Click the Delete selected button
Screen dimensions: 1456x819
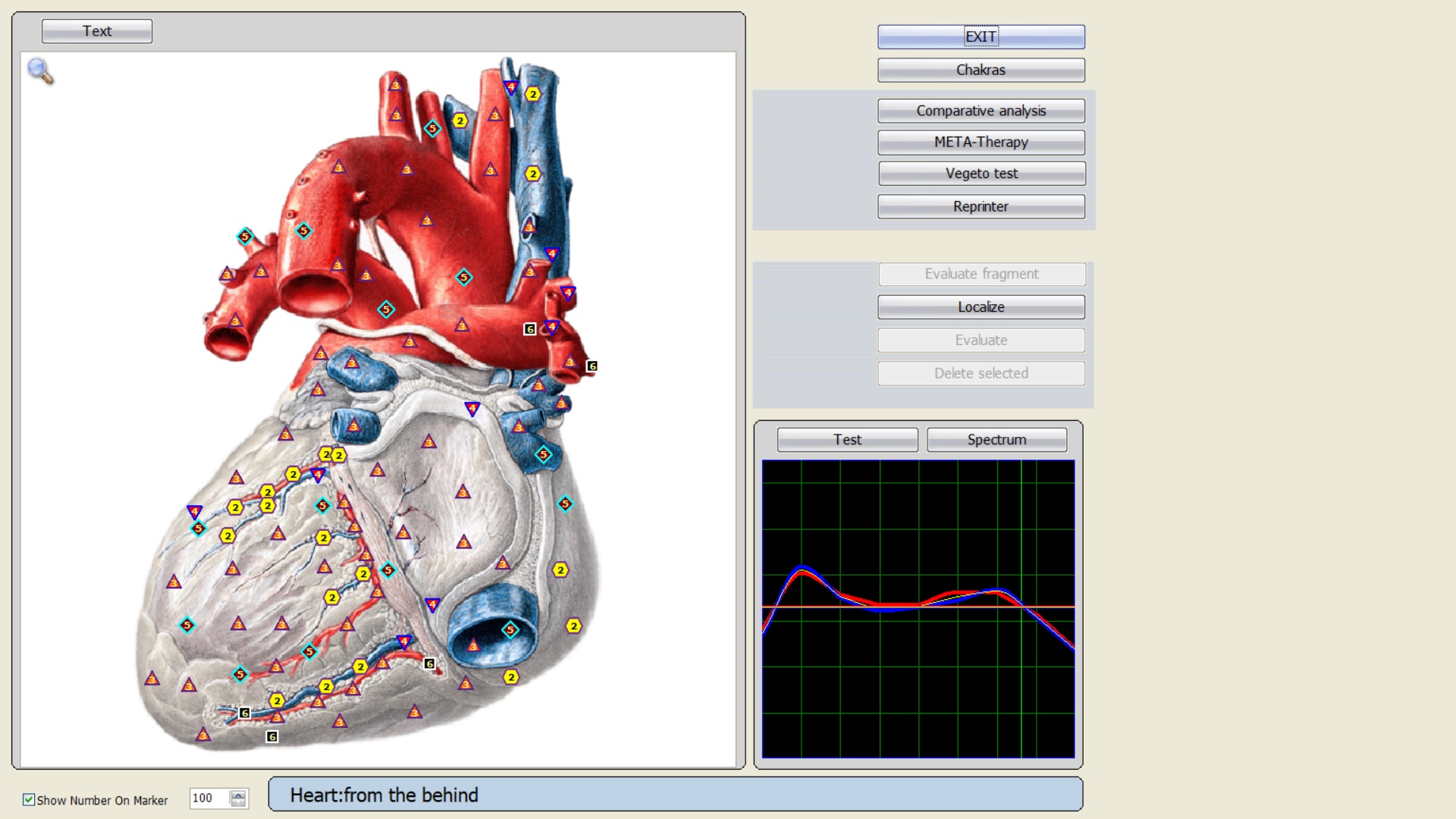point(981,373)
